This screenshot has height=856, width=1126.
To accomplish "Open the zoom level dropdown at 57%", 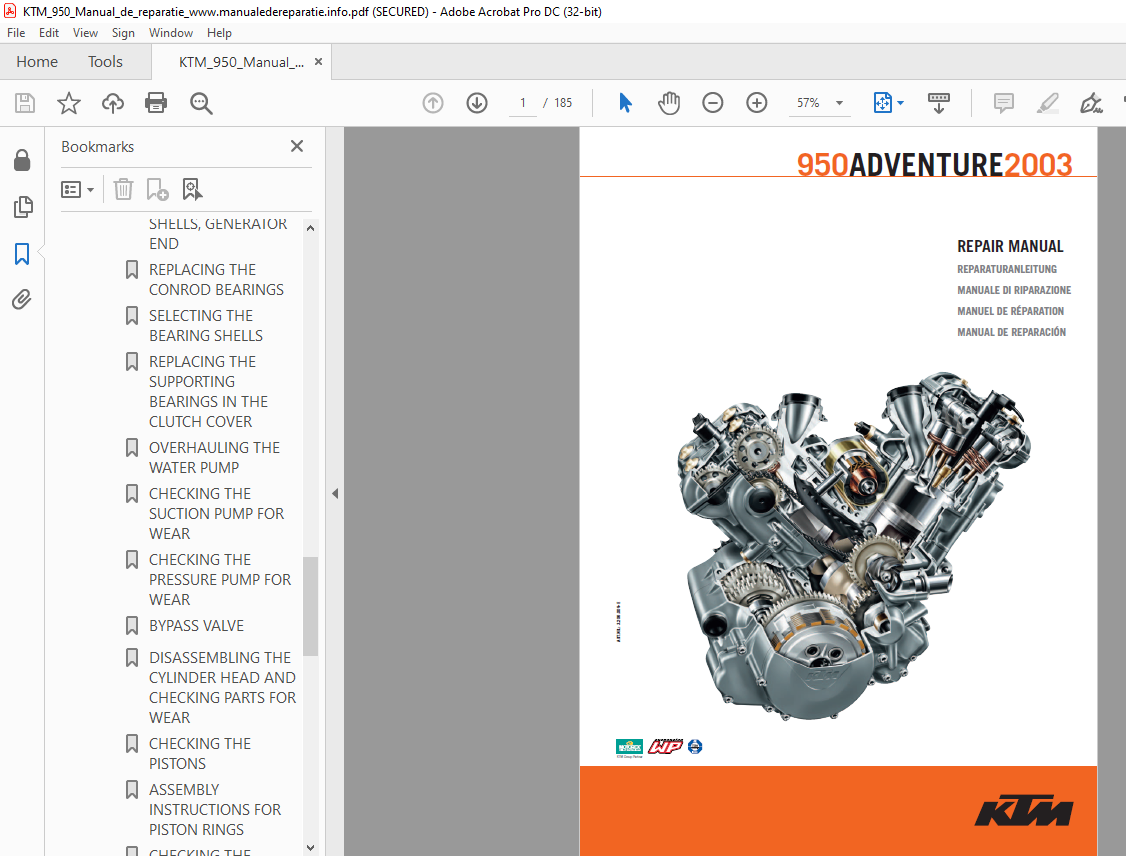I will click(x=839, y=103).
